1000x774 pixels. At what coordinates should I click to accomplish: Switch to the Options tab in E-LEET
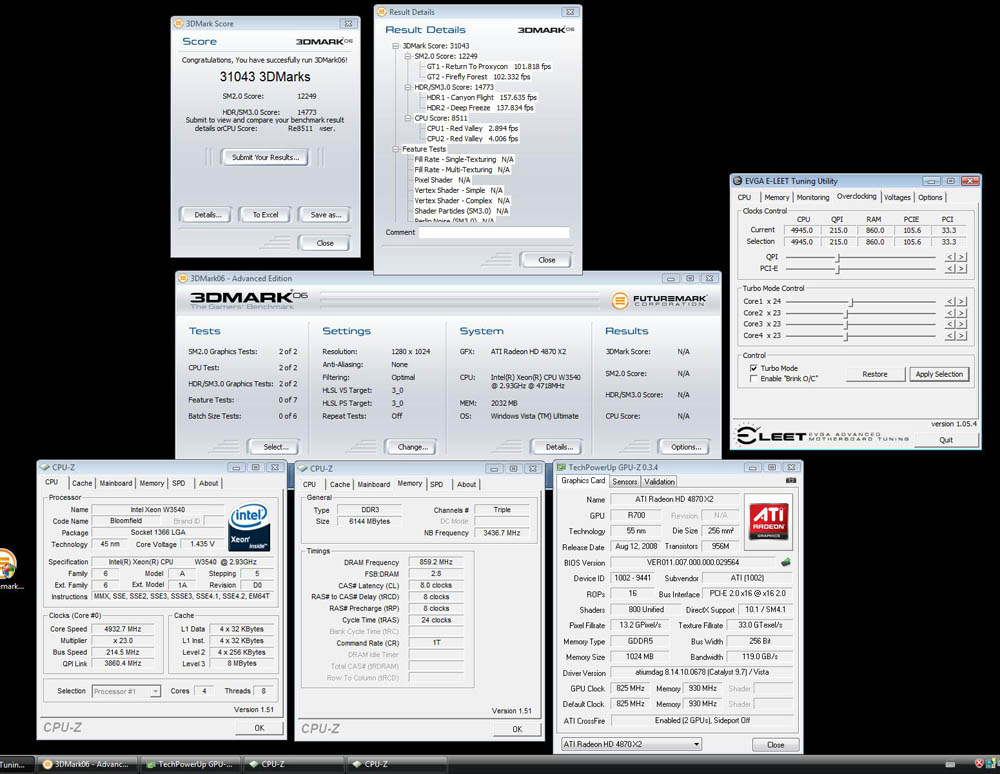930,198
